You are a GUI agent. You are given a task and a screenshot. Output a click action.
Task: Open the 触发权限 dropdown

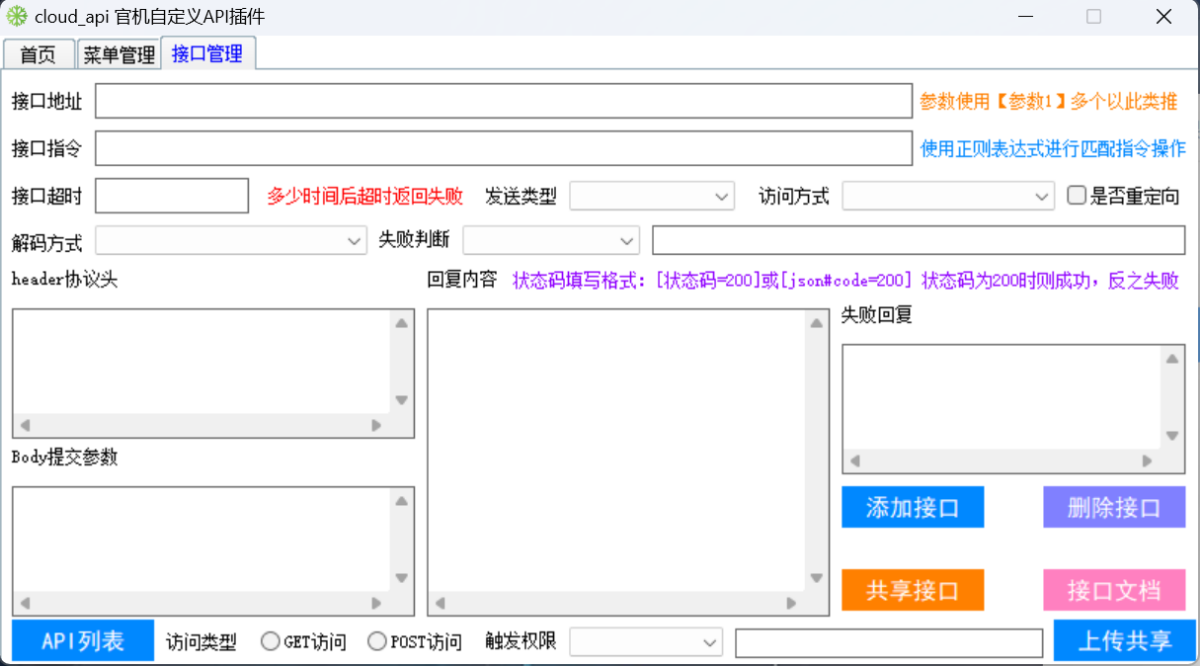(x=646, y=641)
